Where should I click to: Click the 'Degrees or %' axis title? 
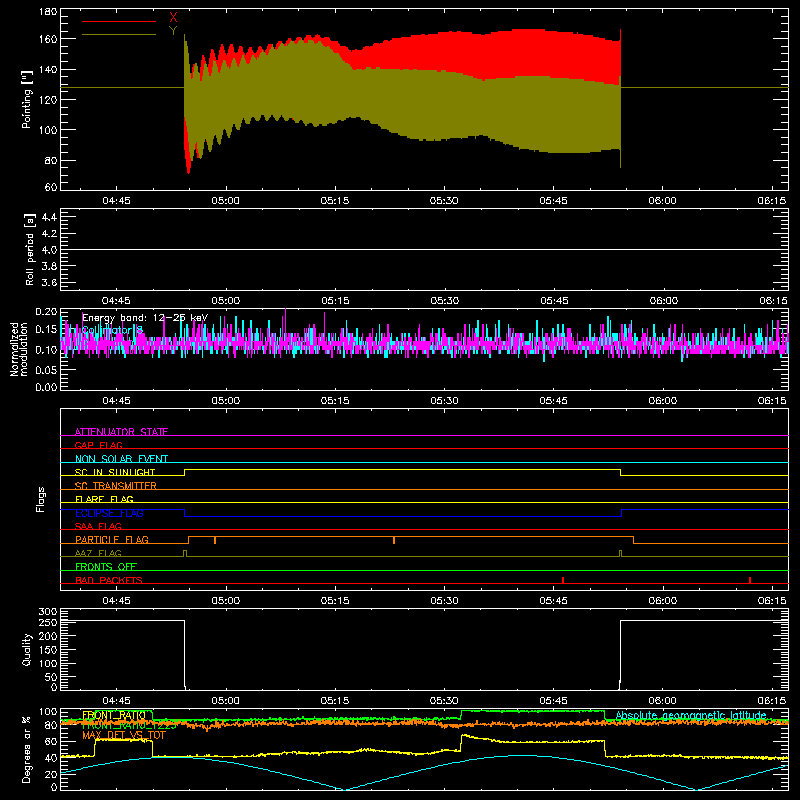(27, 749)
